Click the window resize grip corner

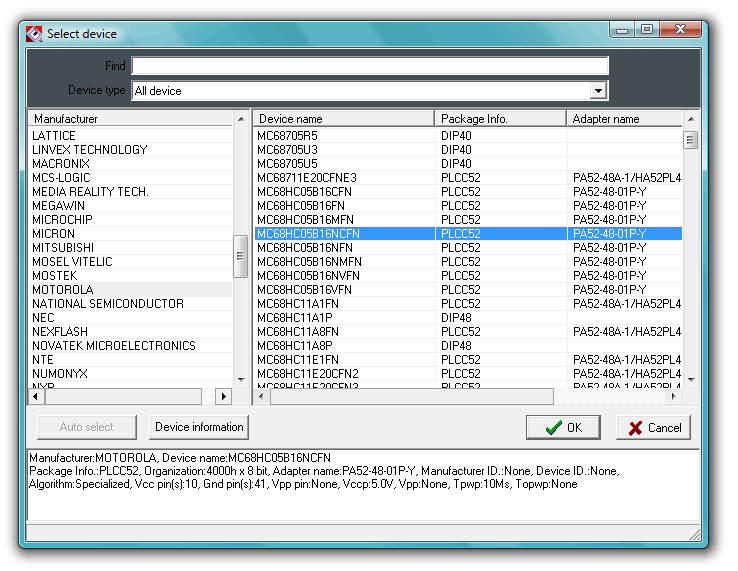tap(695, 534)
